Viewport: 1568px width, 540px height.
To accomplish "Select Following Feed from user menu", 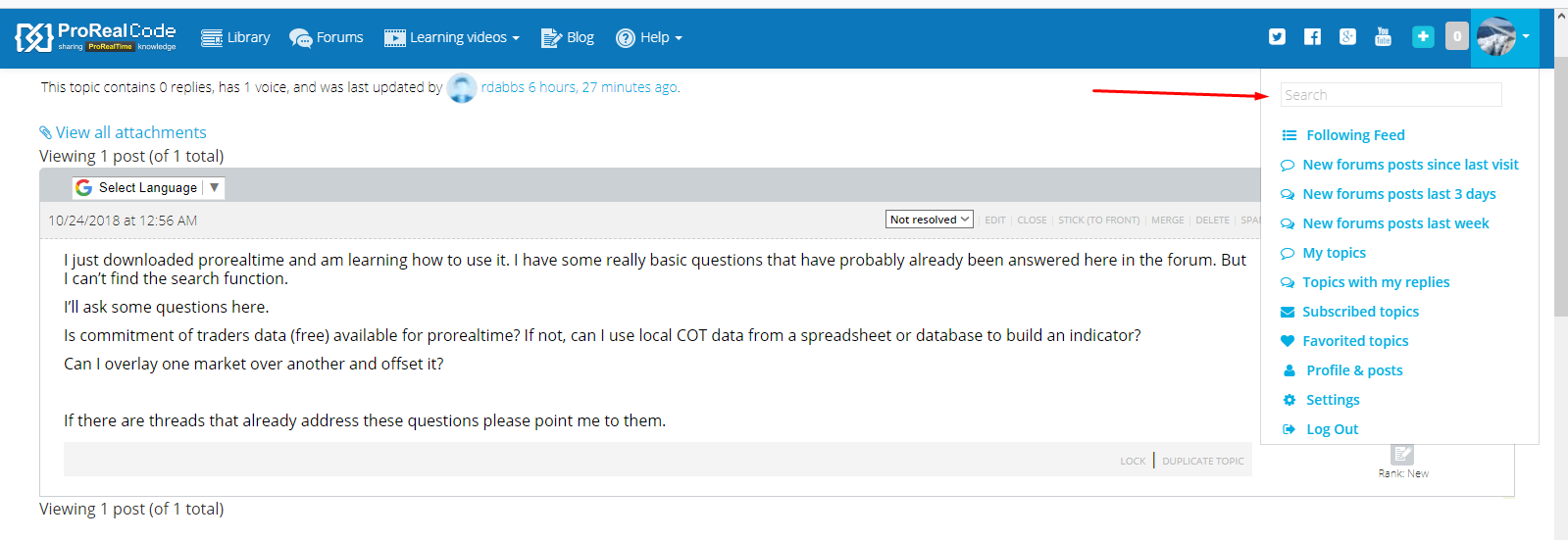I will pyautogui.click(x=1355, y=135).
